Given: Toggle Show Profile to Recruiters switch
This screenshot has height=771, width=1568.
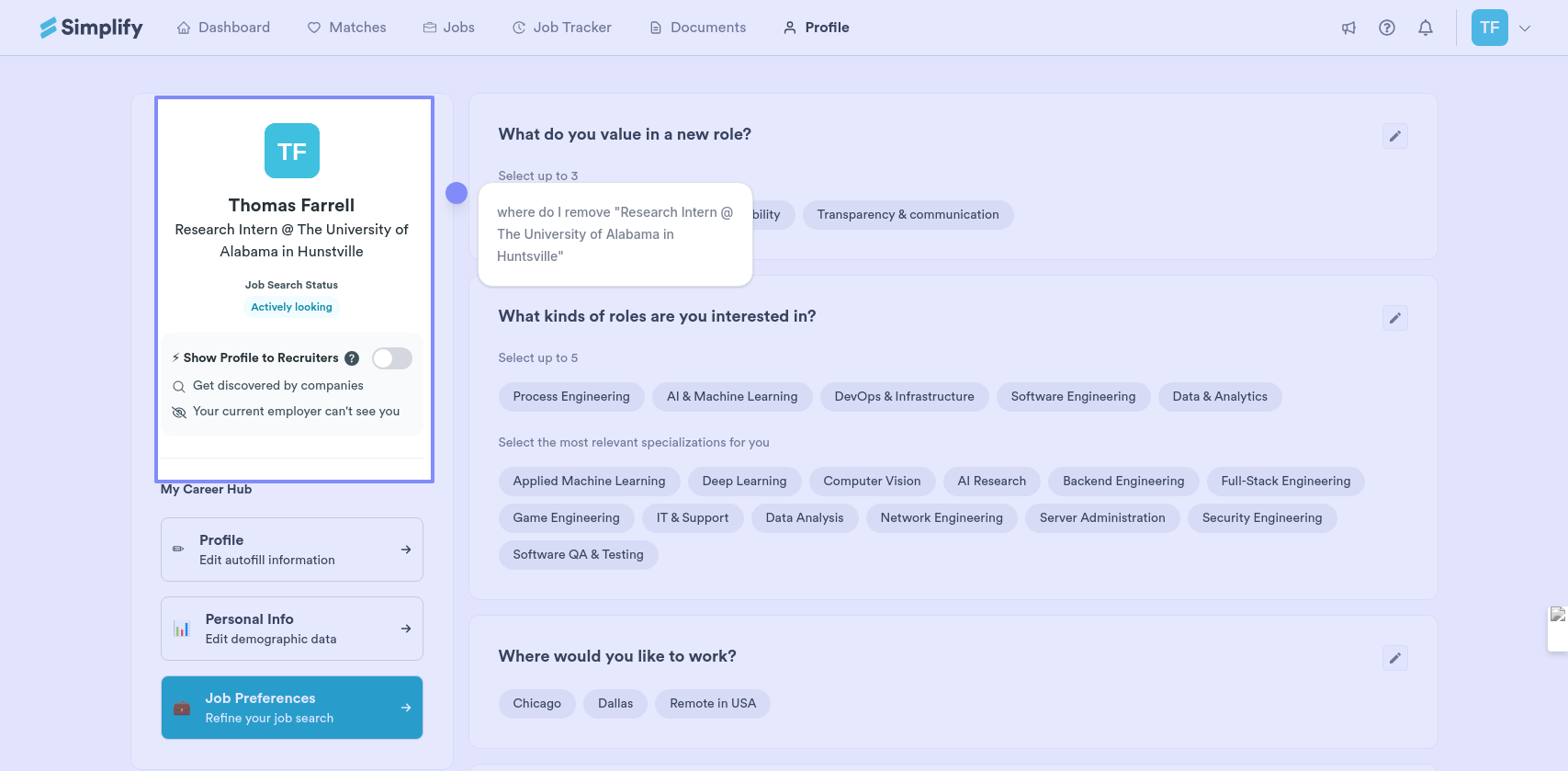Looking at the screenshot, I should [392, 358].
